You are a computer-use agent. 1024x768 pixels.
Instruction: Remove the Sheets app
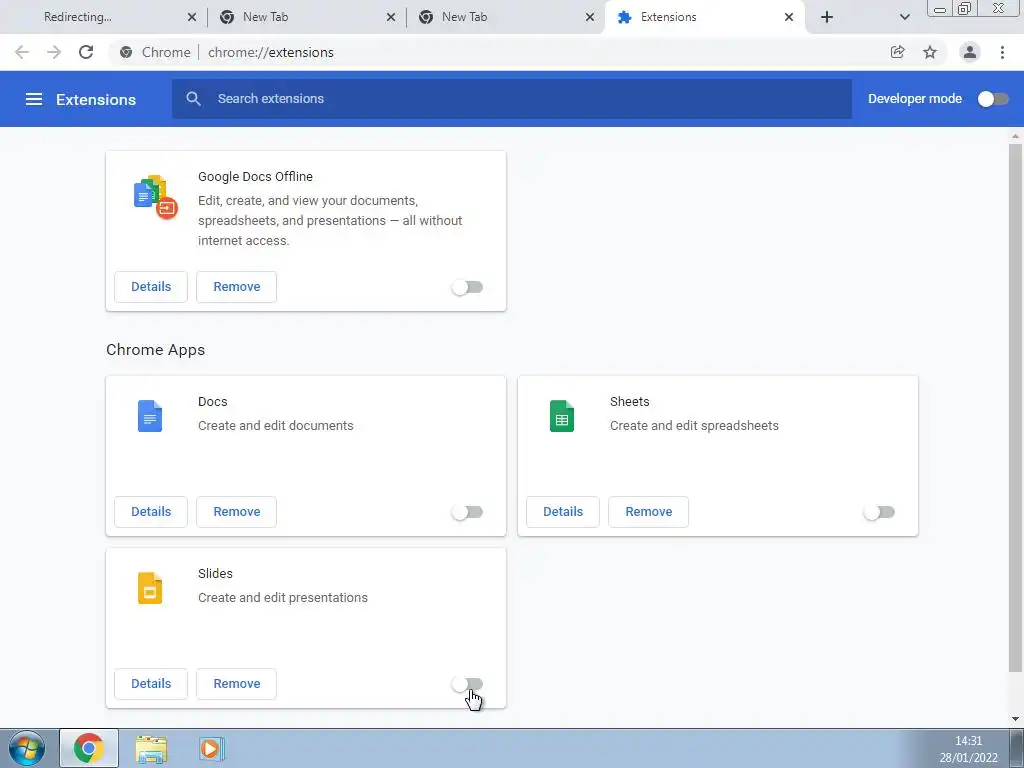648,511
